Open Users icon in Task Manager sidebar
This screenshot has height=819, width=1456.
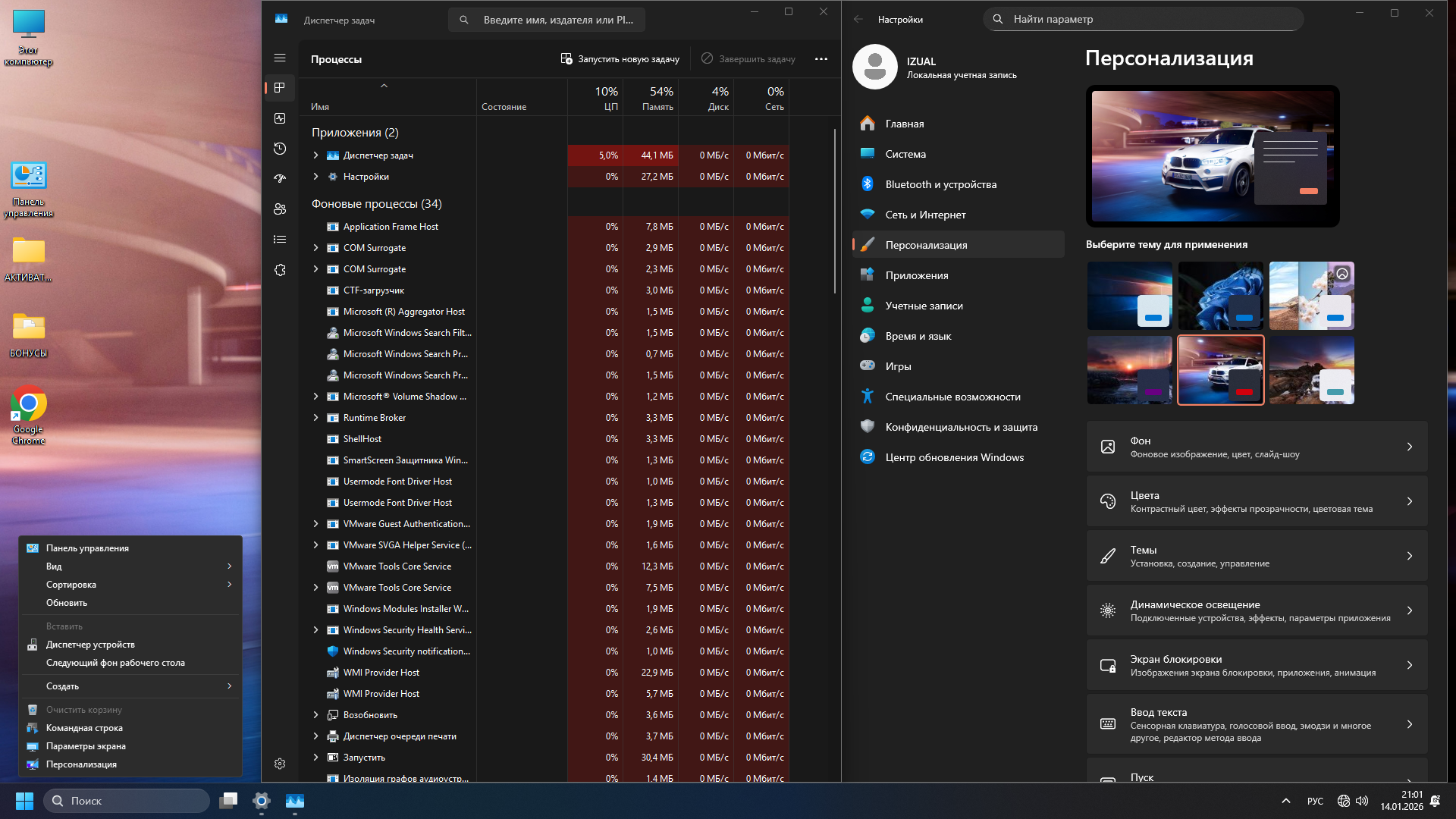click(x=280, y=209)
